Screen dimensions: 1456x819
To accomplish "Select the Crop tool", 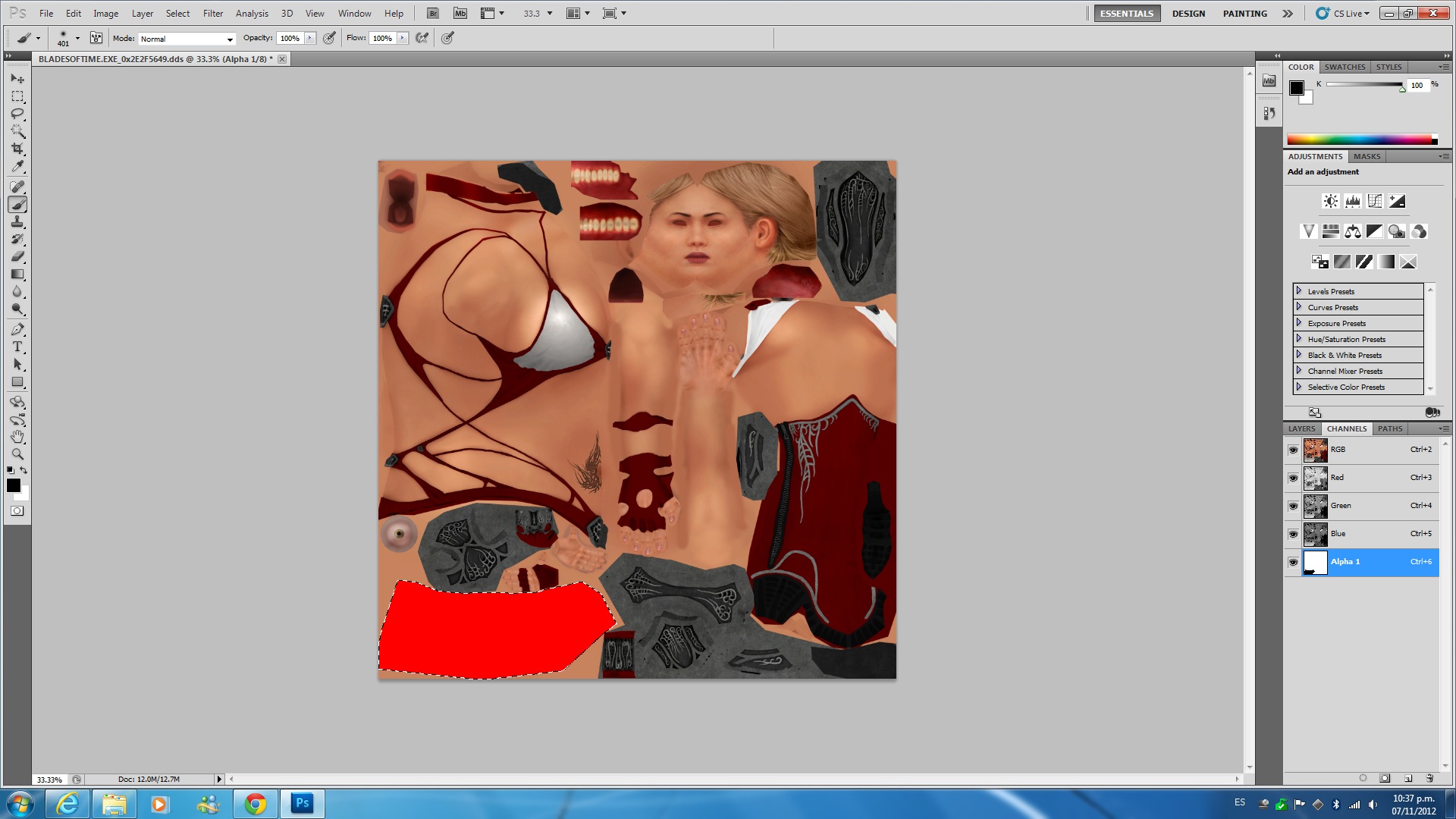I will coord(17,149).
